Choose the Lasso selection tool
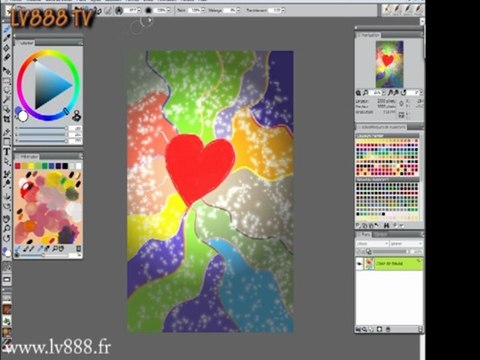The height and width of the screenshot is (360, 480). point(7,90)
